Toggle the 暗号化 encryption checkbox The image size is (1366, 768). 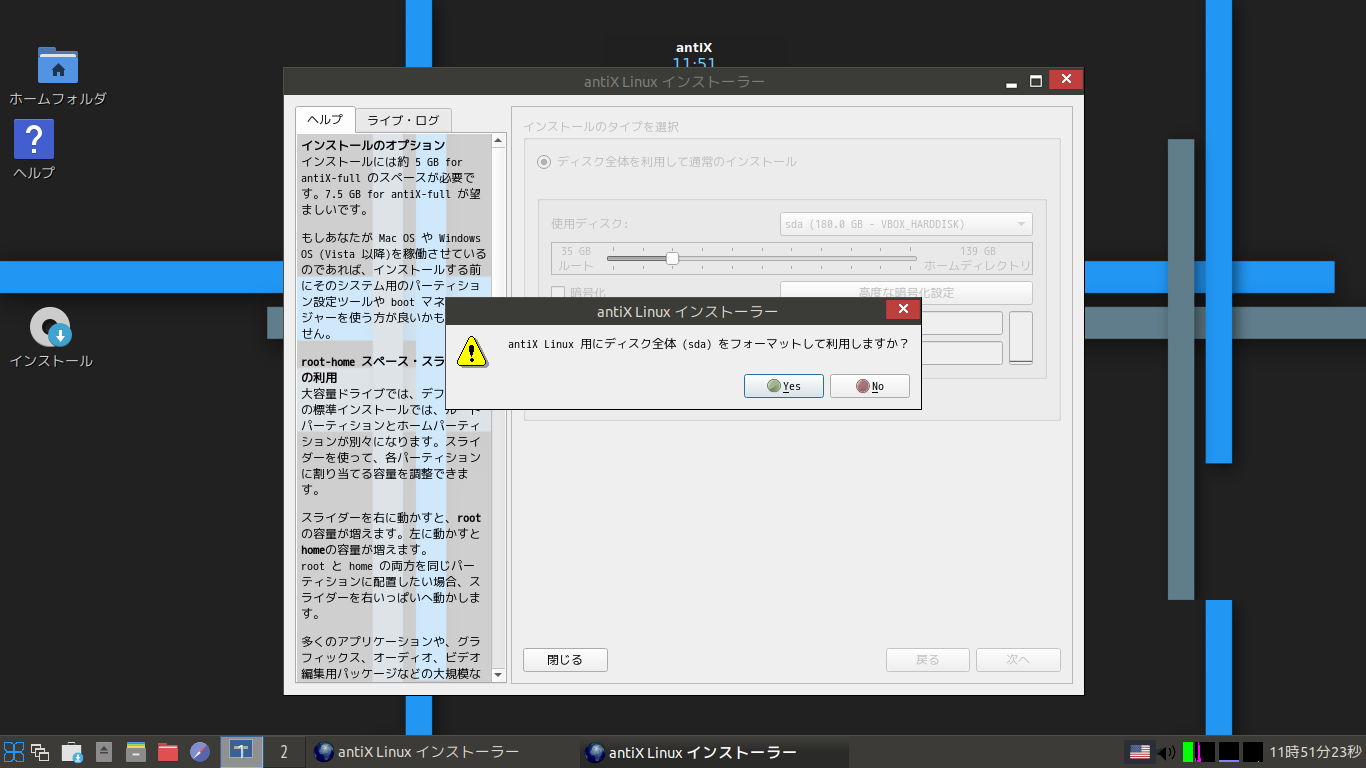[x=559, y=293]
